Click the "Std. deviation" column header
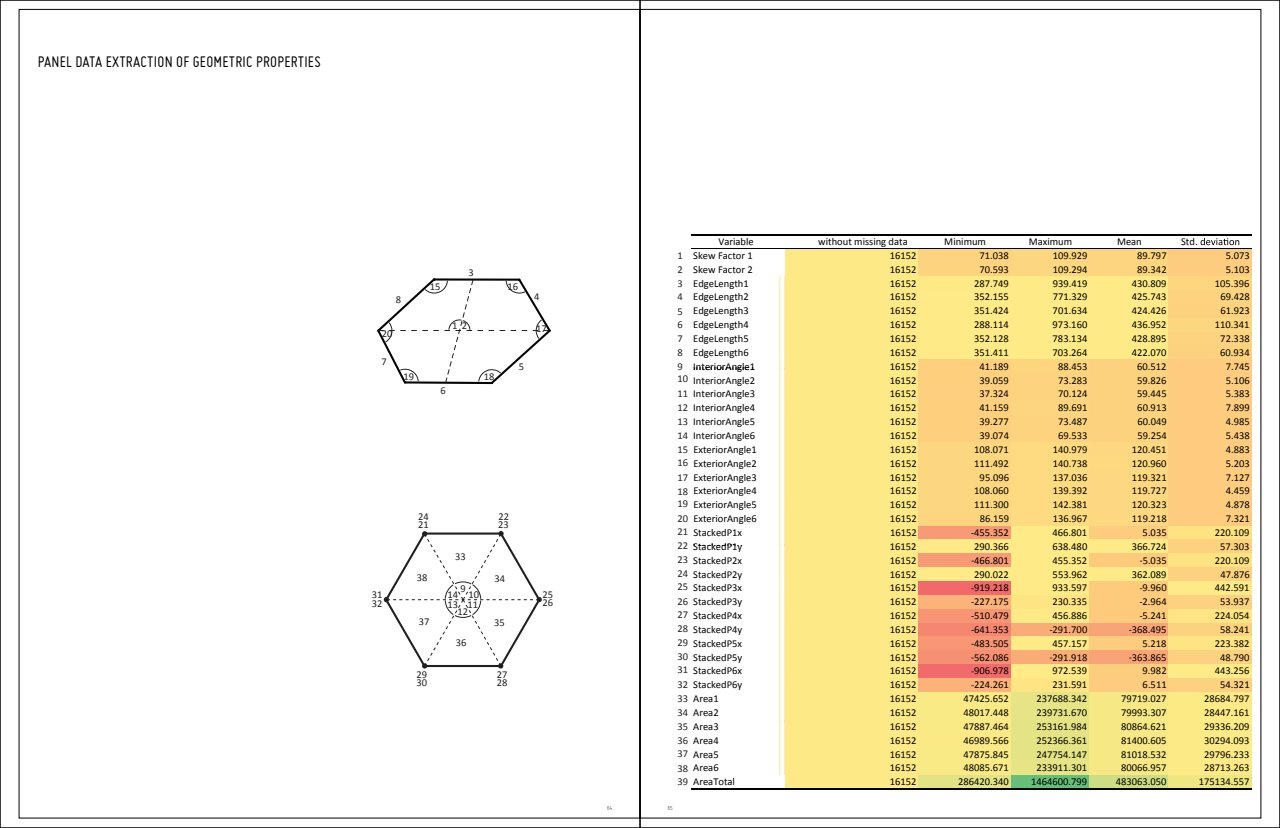This screenshot has width=1280, height=828. tap(1211, 242)
